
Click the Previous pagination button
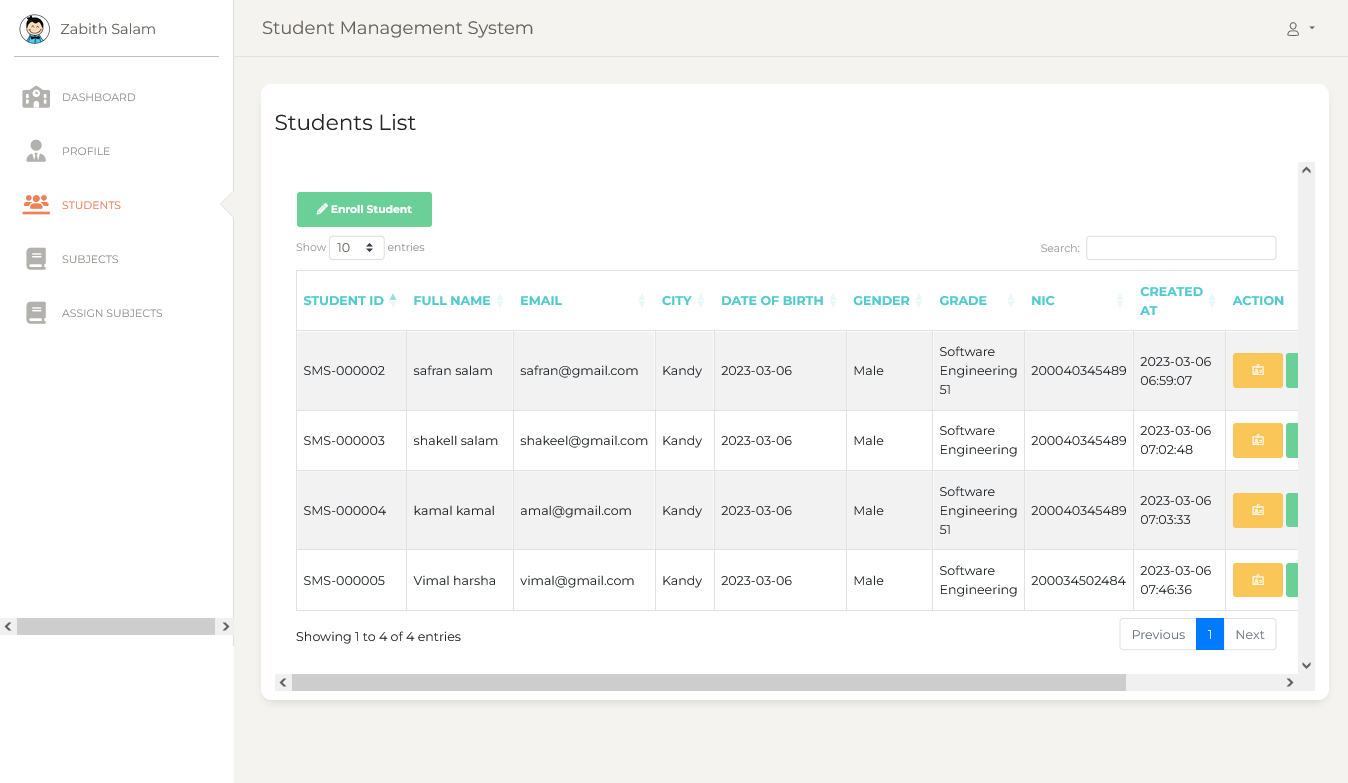tap(1158, 634)
